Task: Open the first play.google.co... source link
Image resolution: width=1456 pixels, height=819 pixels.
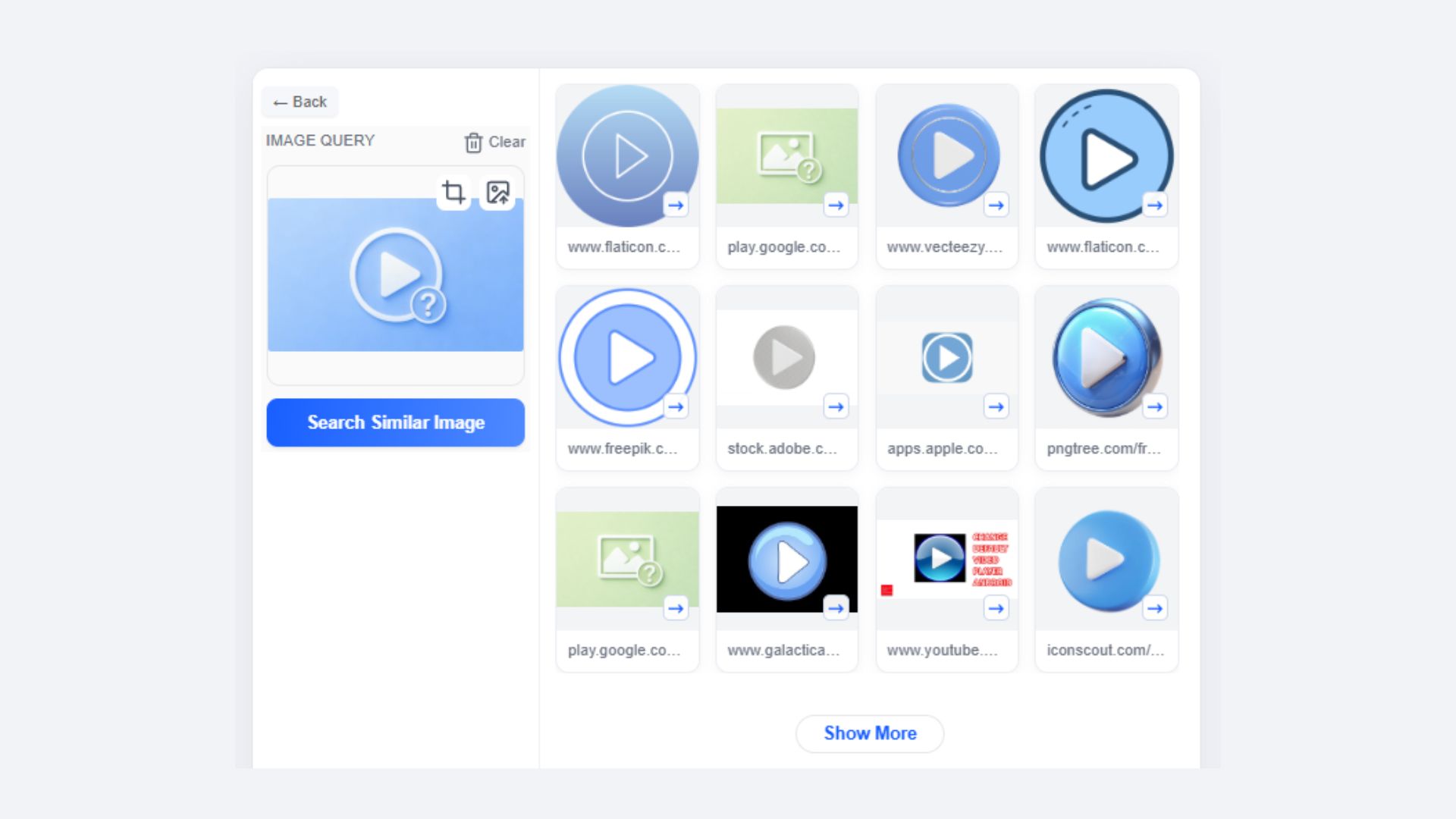Action: (783, 247)
